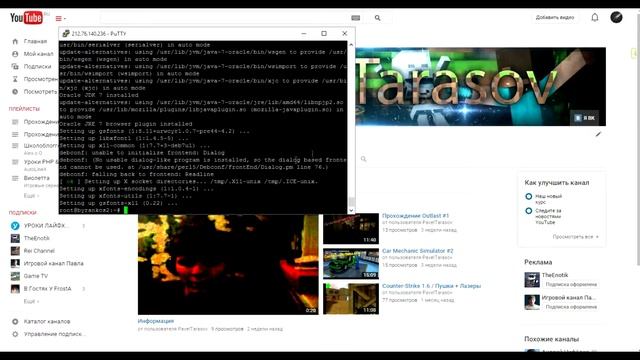Open Каталог каналов
Viewport: 640px width, 360px height.
pos(47,322)
